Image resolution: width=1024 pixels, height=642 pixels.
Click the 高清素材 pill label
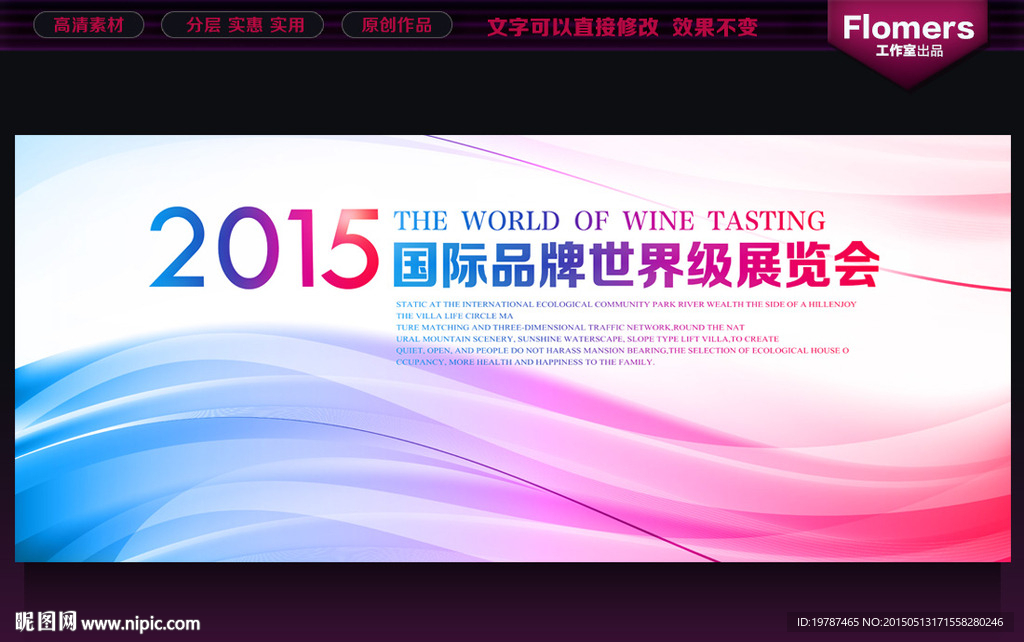89,25
